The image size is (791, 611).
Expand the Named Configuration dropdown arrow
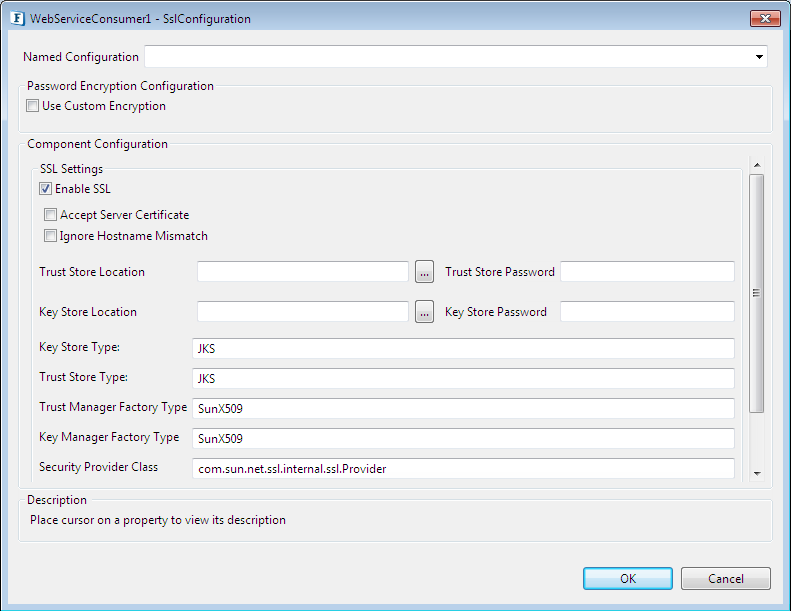[759, 57]
